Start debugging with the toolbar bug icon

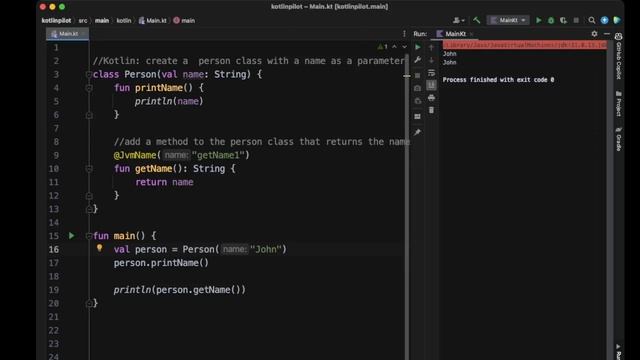coord(551,20)
